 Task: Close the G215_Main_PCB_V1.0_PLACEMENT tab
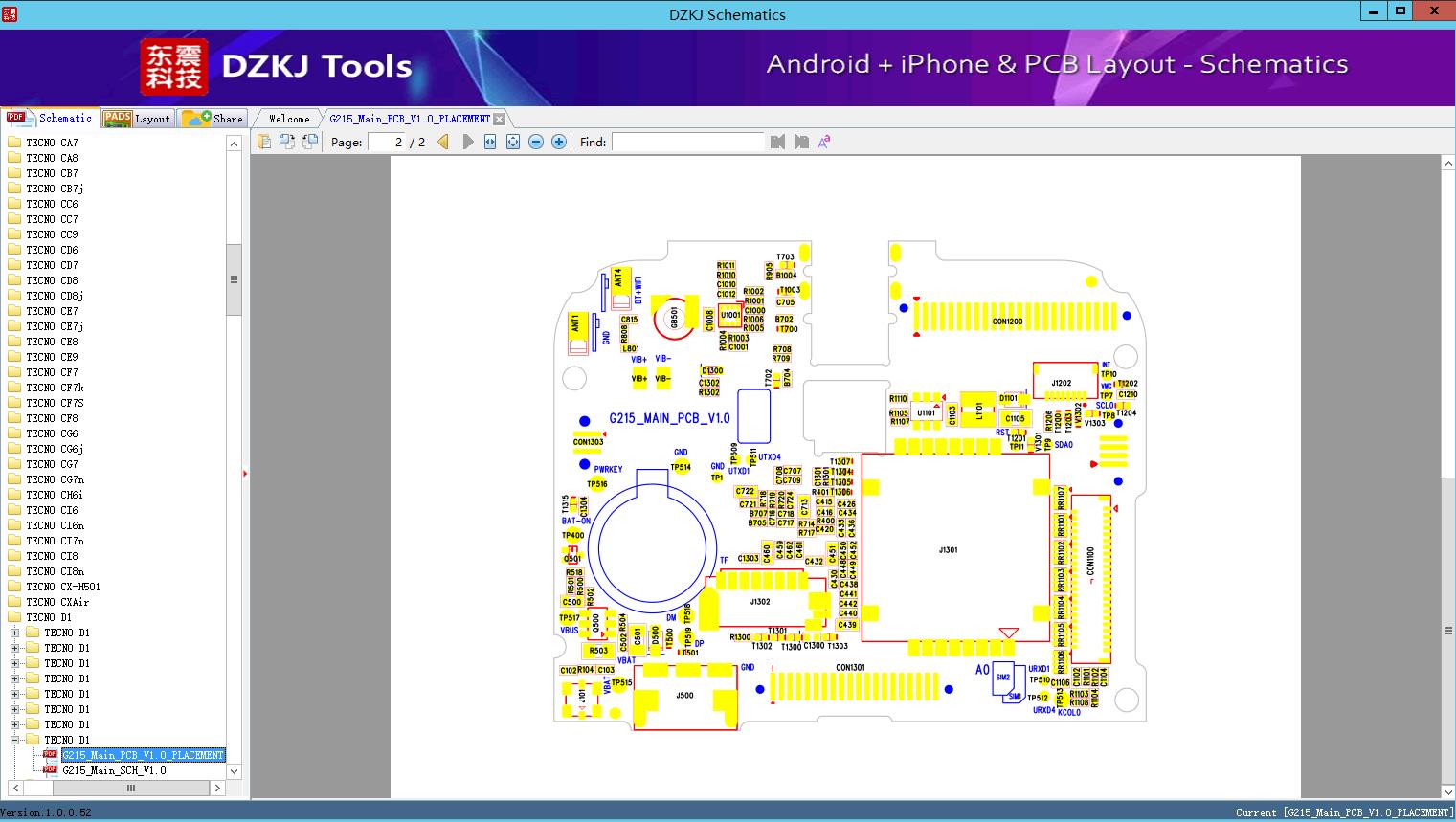(x=499, y=119)
